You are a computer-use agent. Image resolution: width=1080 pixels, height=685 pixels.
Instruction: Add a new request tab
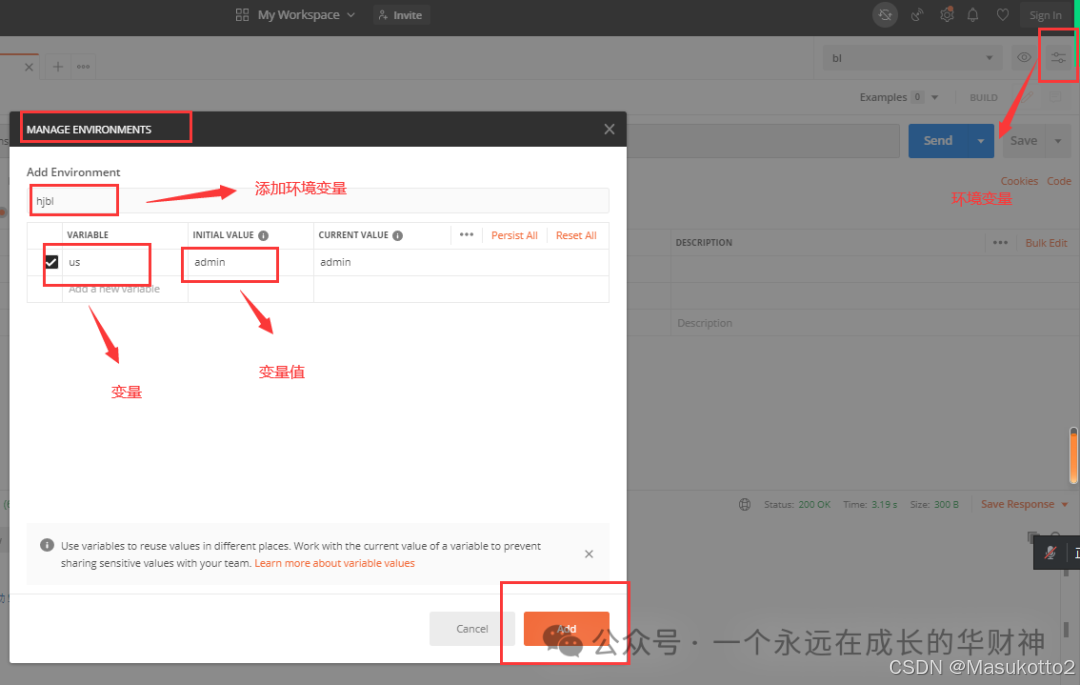coord(58,66)
